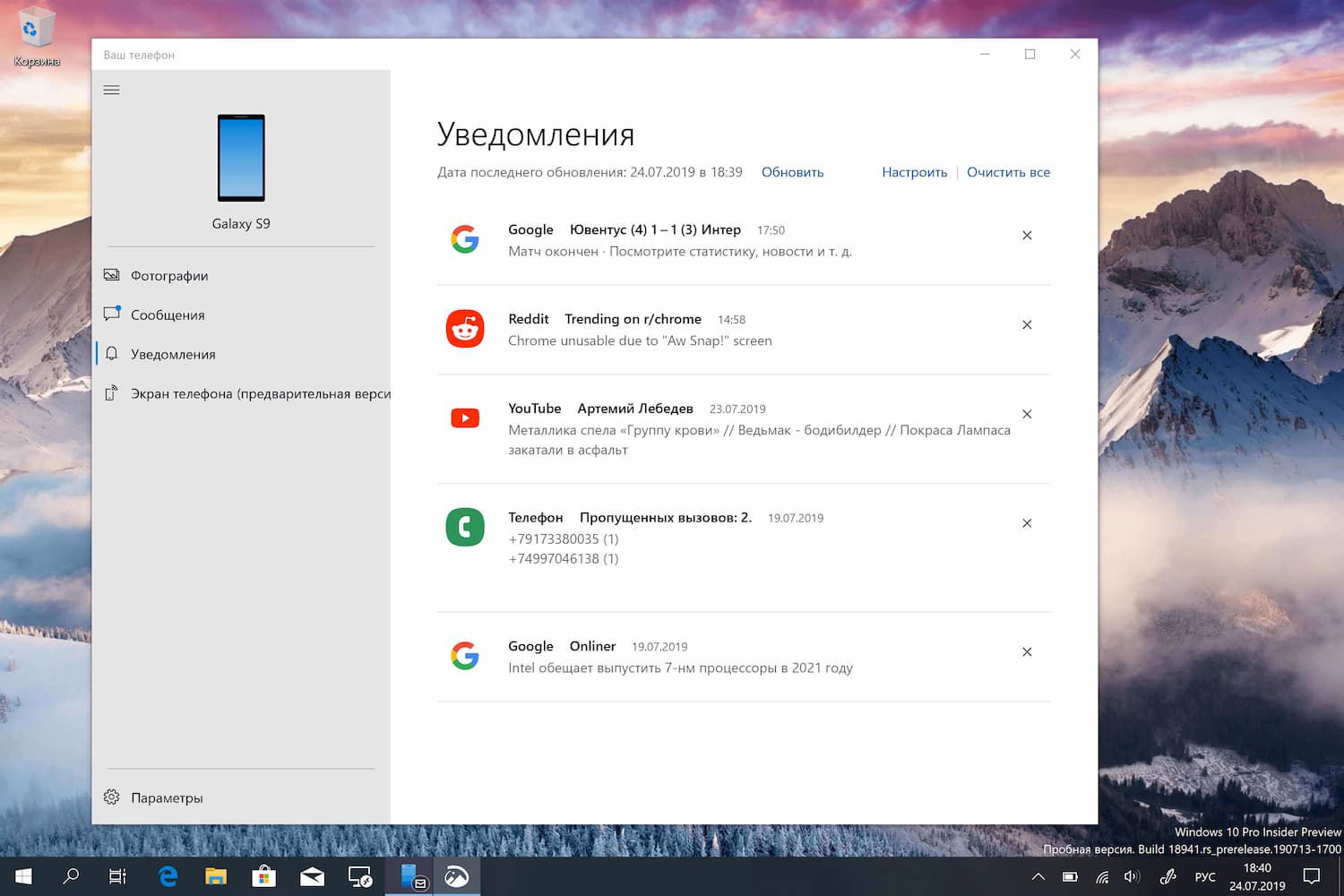Dismiss the YouTube Артемий Лебедев notification
This screenshot has width=1344, height=896.
tap(1027, 415)
